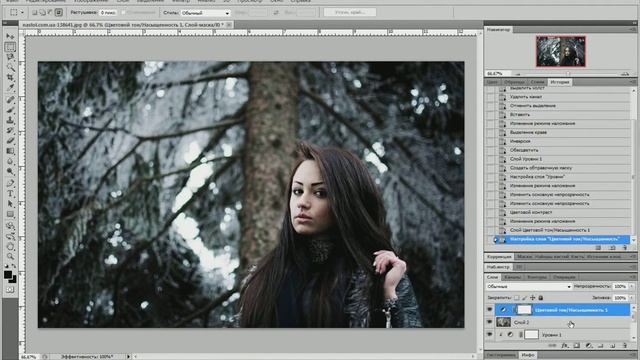Open the layer blending mode dropdown
The width and height of the screenshot is (640, 360).
529,287
